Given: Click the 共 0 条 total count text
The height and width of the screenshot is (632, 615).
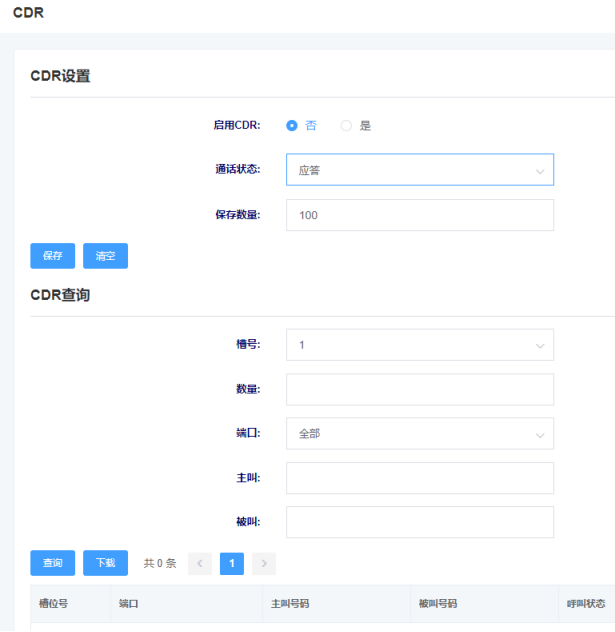Looking at the screenshot, I should coord(160,563).
